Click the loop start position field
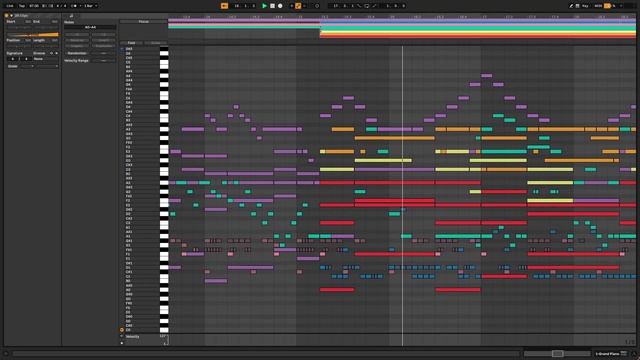This screenshot has height=360, width=640. click(343, 6)
